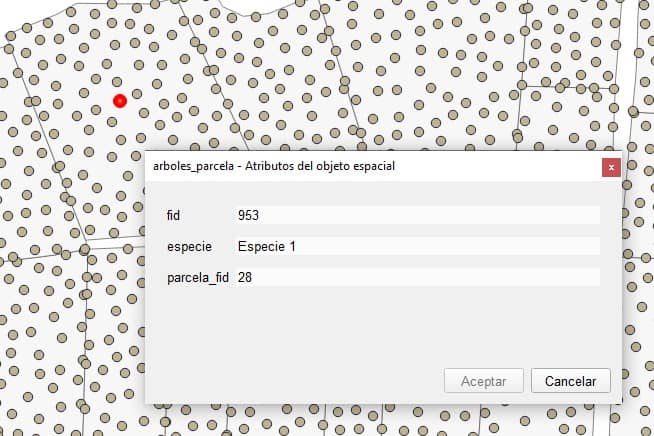Click the Cancelar button
654x436 pixels.
coord(571,381)
